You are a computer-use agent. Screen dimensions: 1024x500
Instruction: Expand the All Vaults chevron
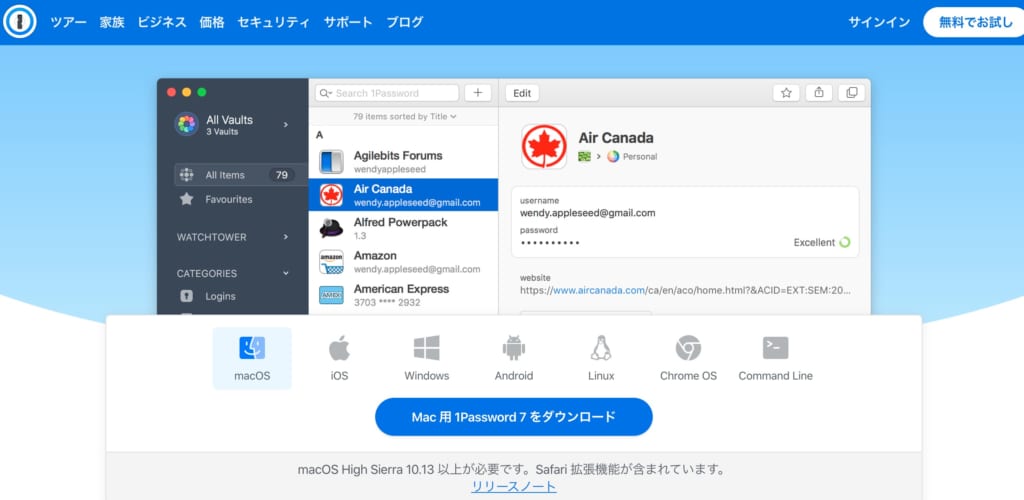(x=285, y=125)
